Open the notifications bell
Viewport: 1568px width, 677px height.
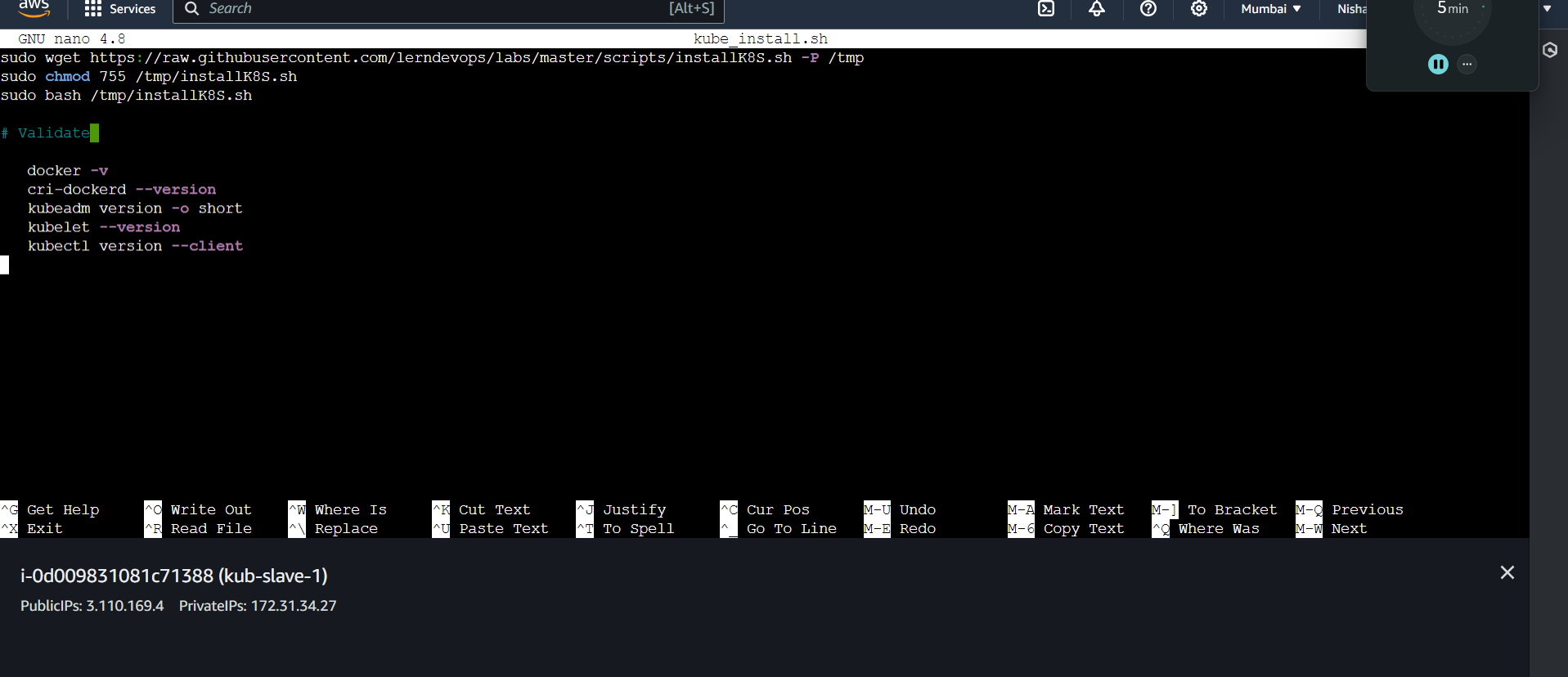(x=1096, y=9)
